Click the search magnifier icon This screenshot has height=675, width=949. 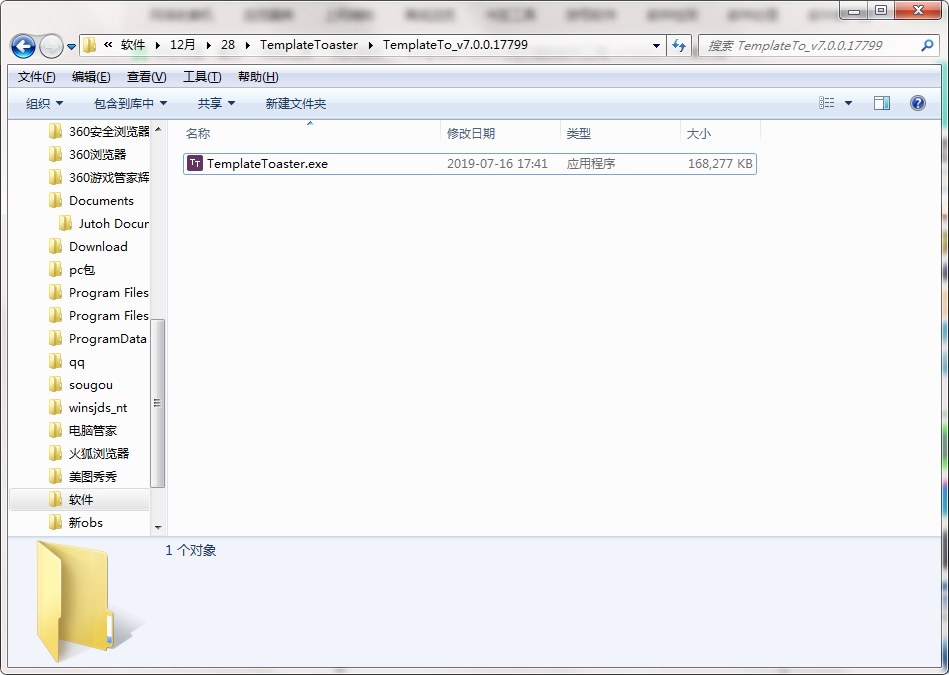click(927, 45)
